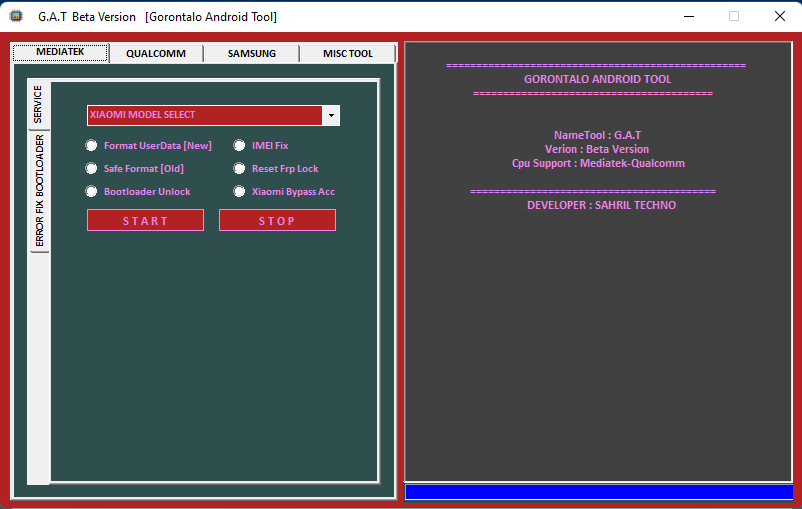The width and height of the screenshot is (802, 509).
Task: Click the STOP button
Action: click(x=277, y=220)
